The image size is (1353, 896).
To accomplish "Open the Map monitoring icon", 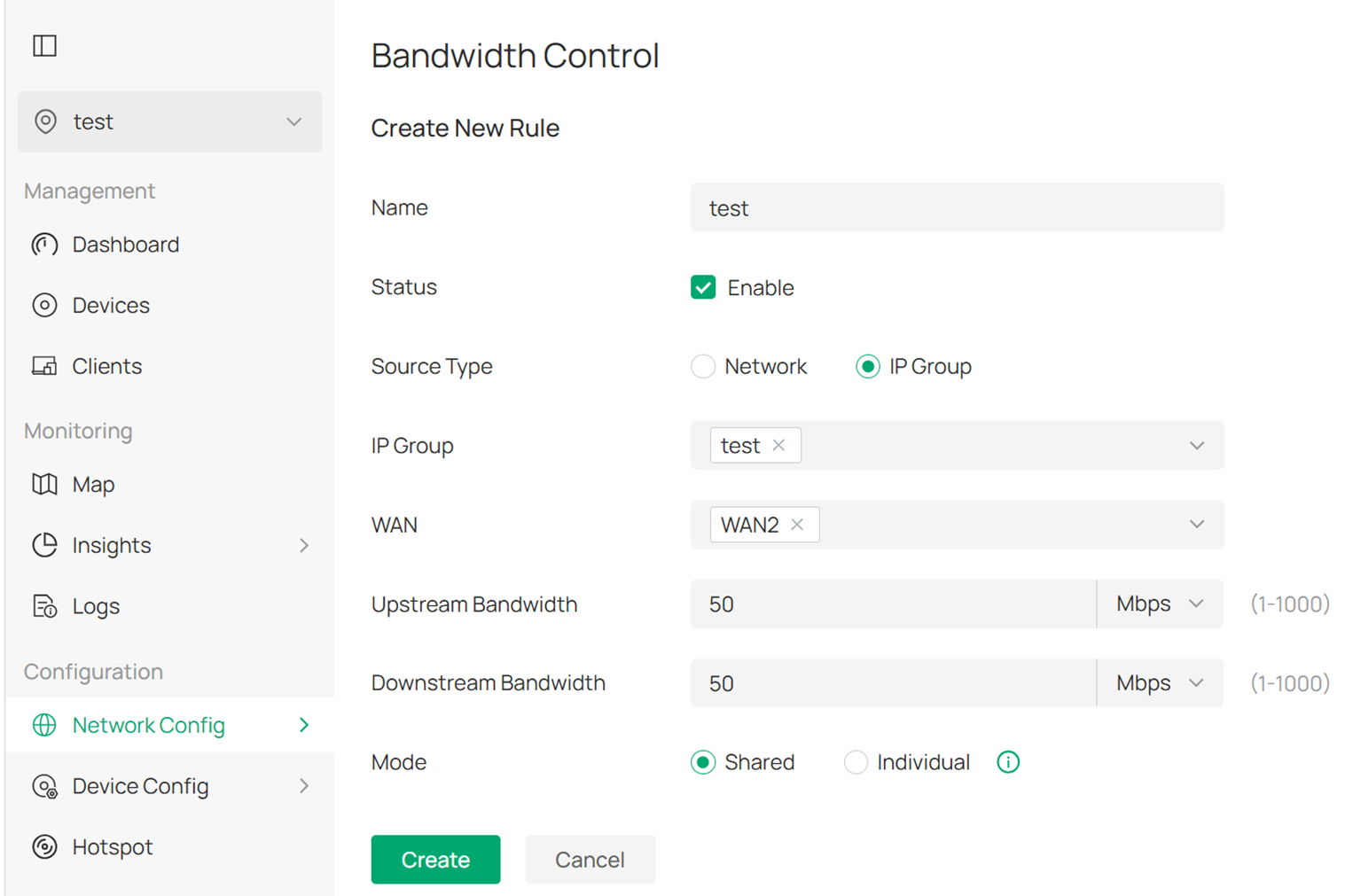I will 43,484.
